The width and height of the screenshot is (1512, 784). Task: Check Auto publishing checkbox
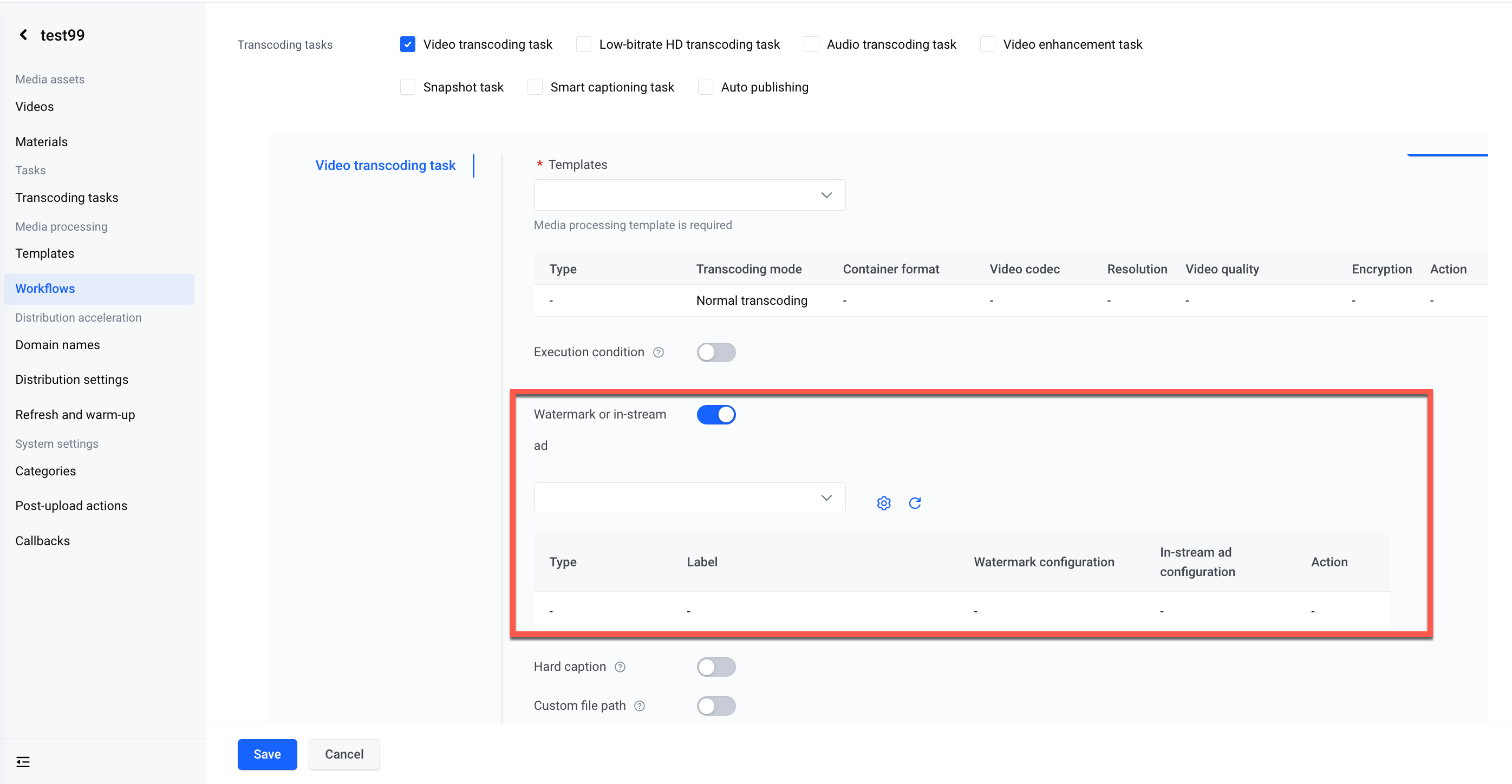706,87
